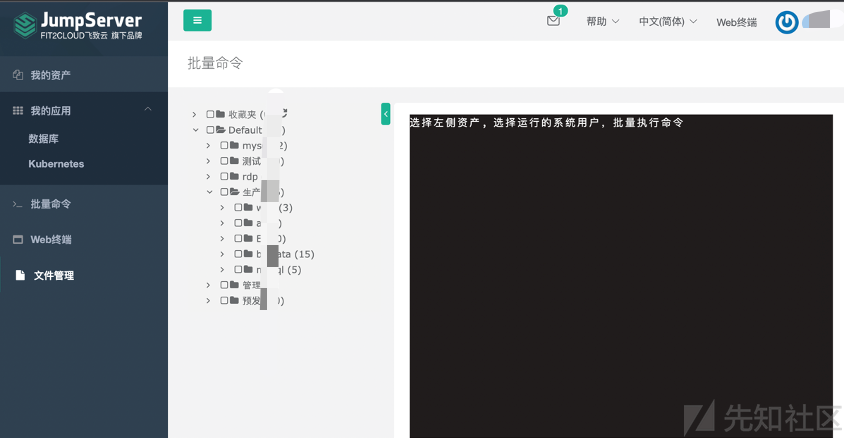Select the Default tree label

pyautogui.click(x=245, y=130)
